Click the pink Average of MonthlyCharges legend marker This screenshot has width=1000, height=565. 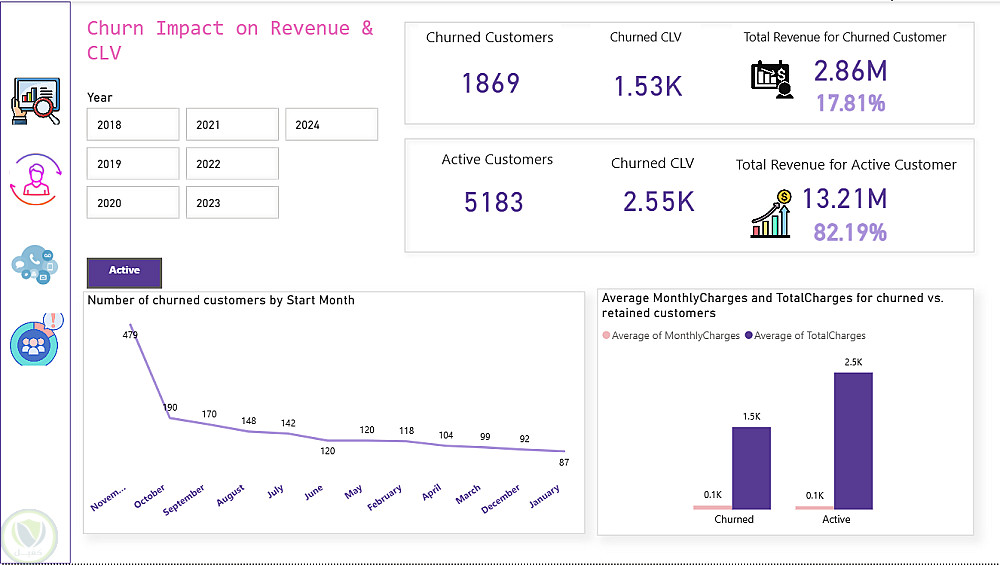click(606, 335)
